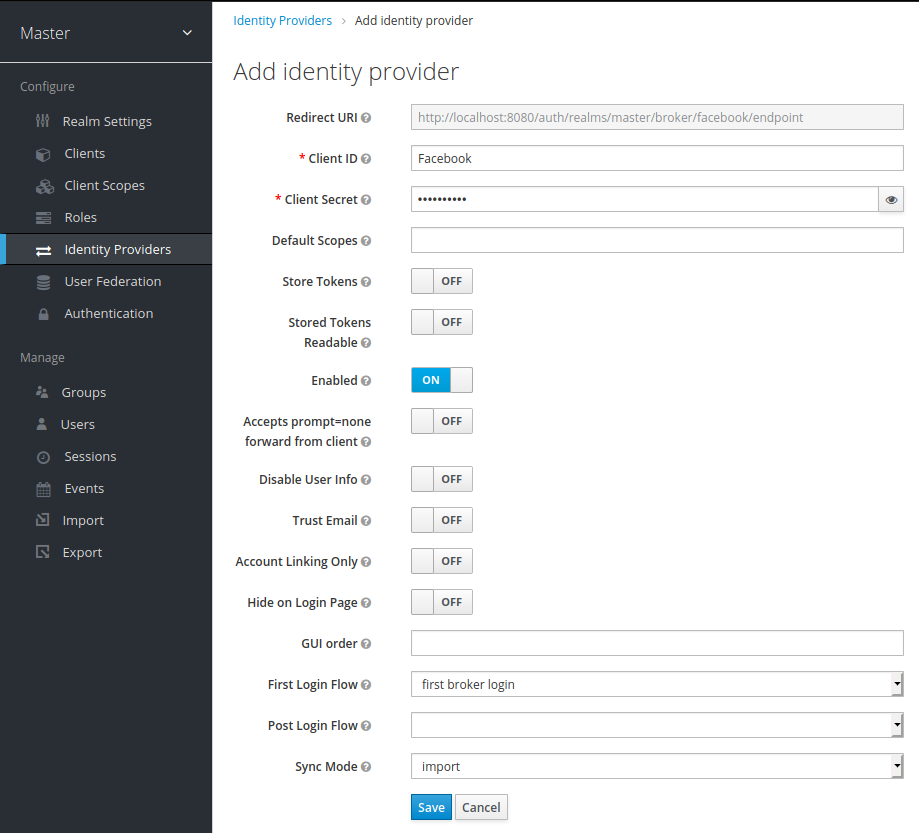
Task: Show help tooltip for Hide on Login Page
Action: coord(366,603)
